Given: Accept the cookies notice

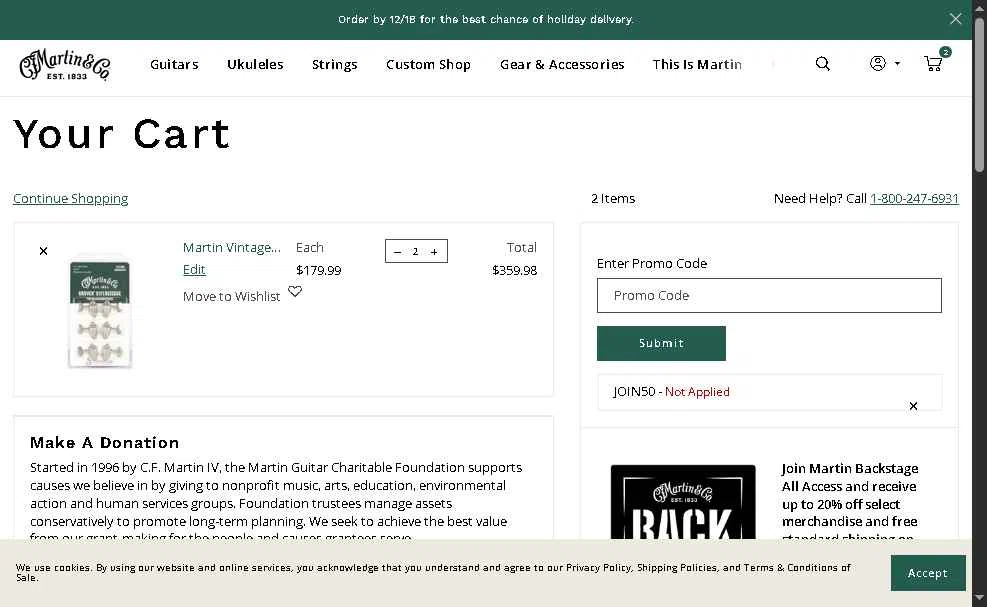Looking at the screenshot, I should point(927,573).
